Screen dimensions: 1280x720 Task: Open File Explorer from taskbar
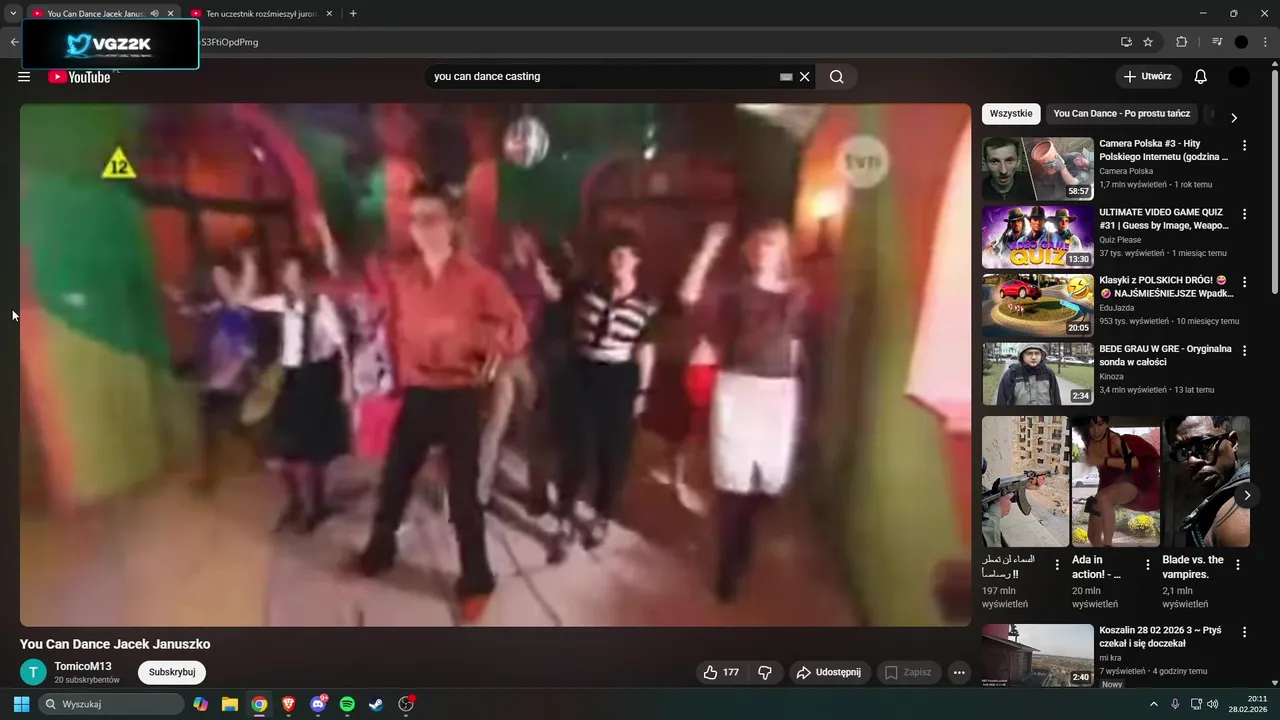tap(230, 704)
